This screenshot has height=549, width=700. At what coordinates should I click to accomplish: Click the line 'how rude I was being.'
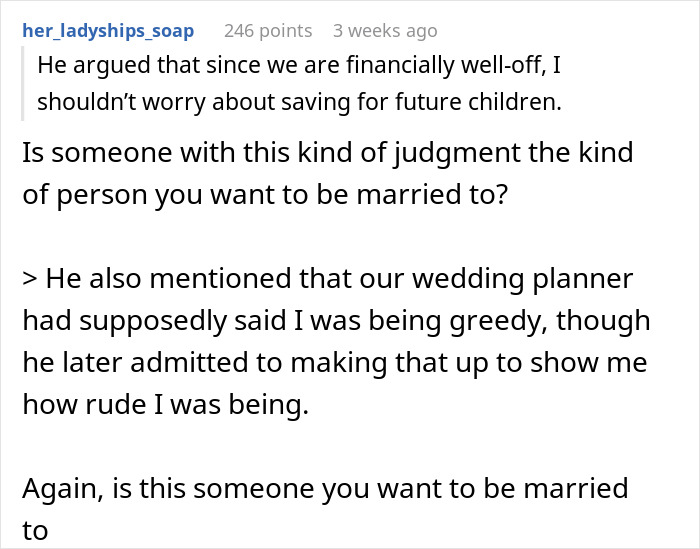coord(161,405)
